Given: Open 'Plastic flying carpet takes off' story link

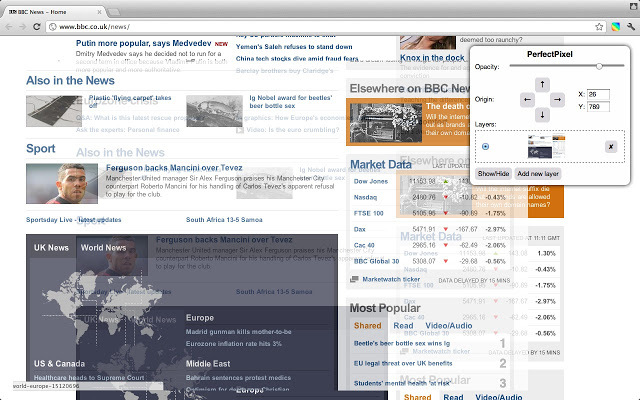Looking at the screenshot, I should pos(130,102).
